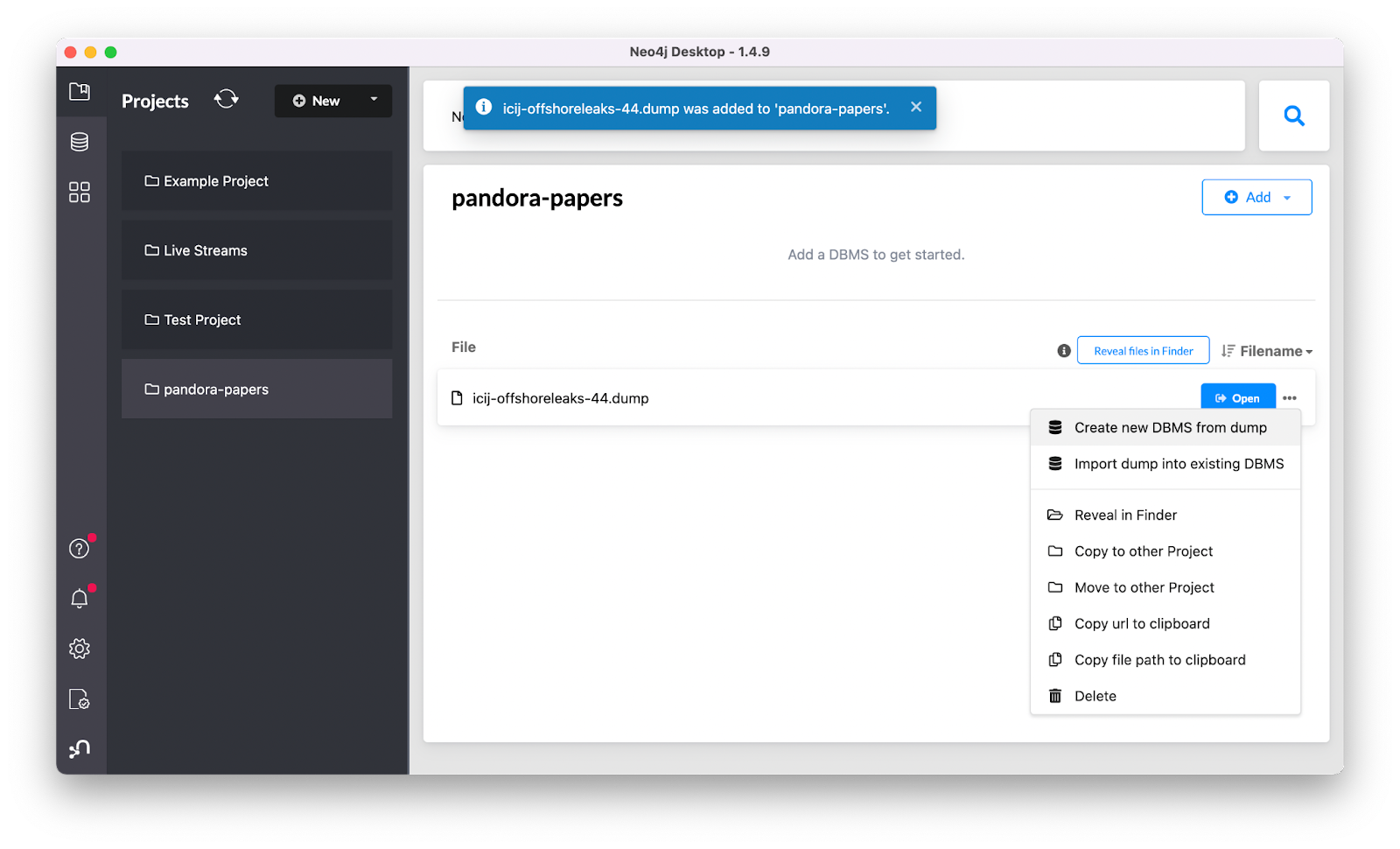Click the New project button

(317, 101)
